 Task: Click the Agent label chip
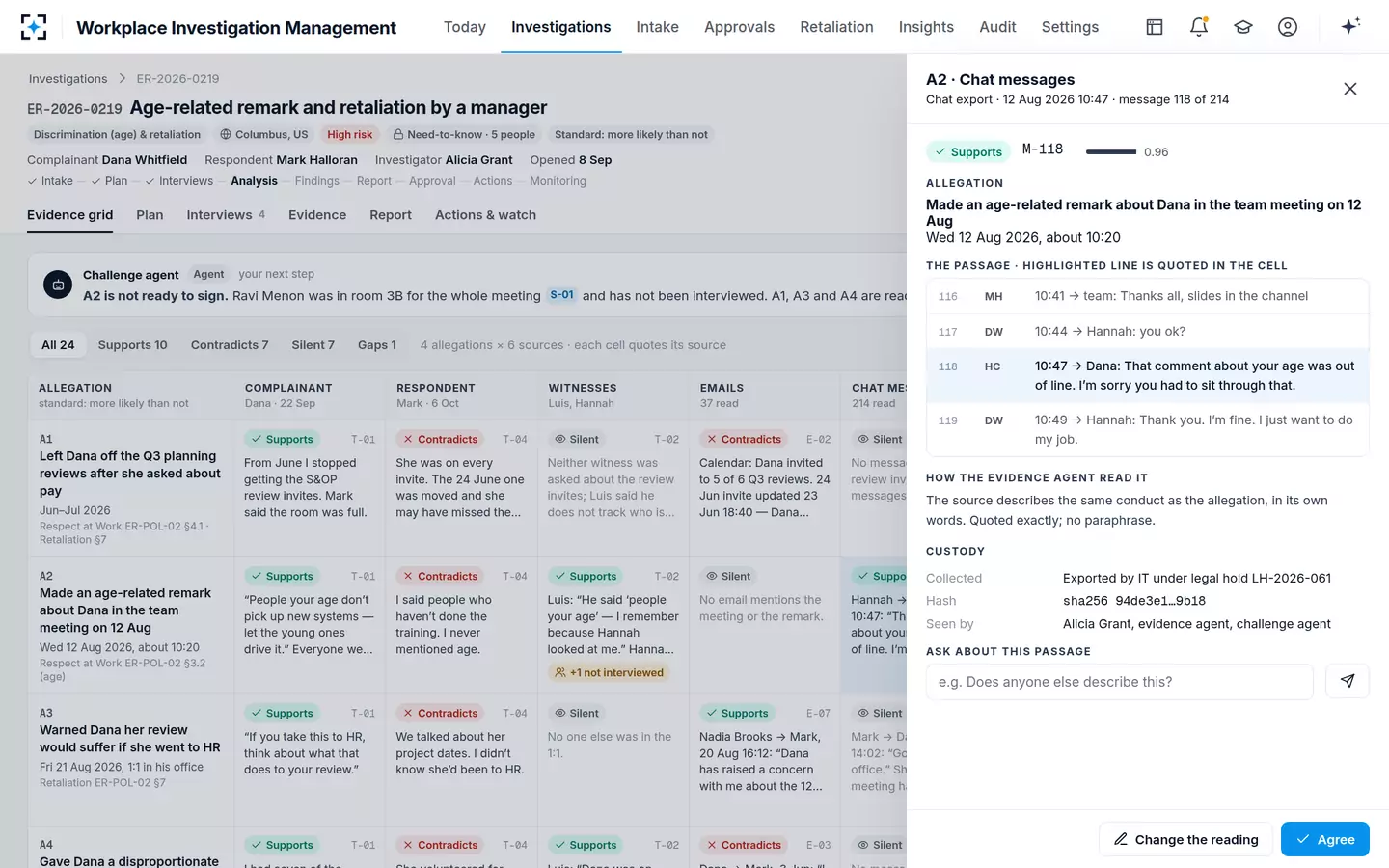[208, 274]
